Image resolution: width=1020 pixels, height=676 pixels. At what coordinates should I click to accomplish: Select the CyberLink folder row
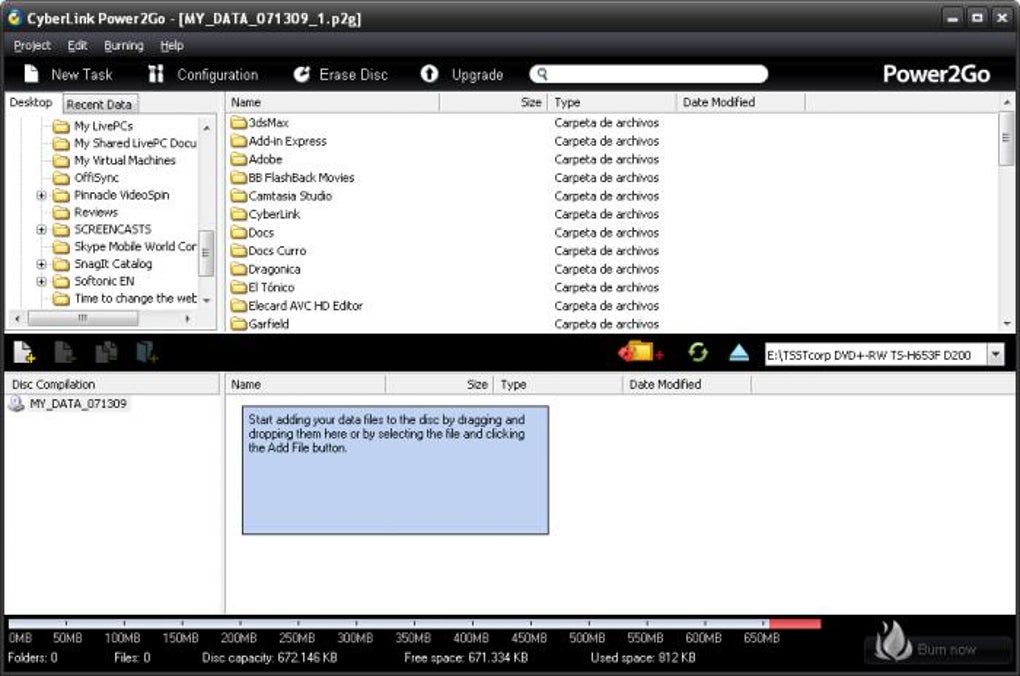click(274, 214)
